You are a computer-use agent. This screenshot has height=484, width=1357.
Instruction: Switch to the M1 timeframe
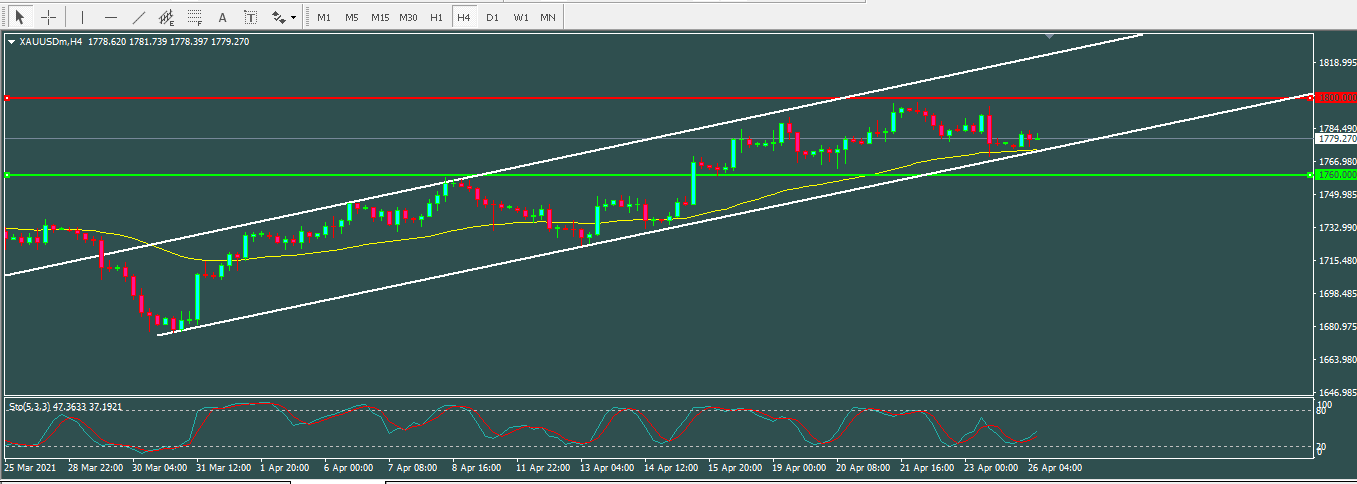pyautogui.click(x=324, y=17)
